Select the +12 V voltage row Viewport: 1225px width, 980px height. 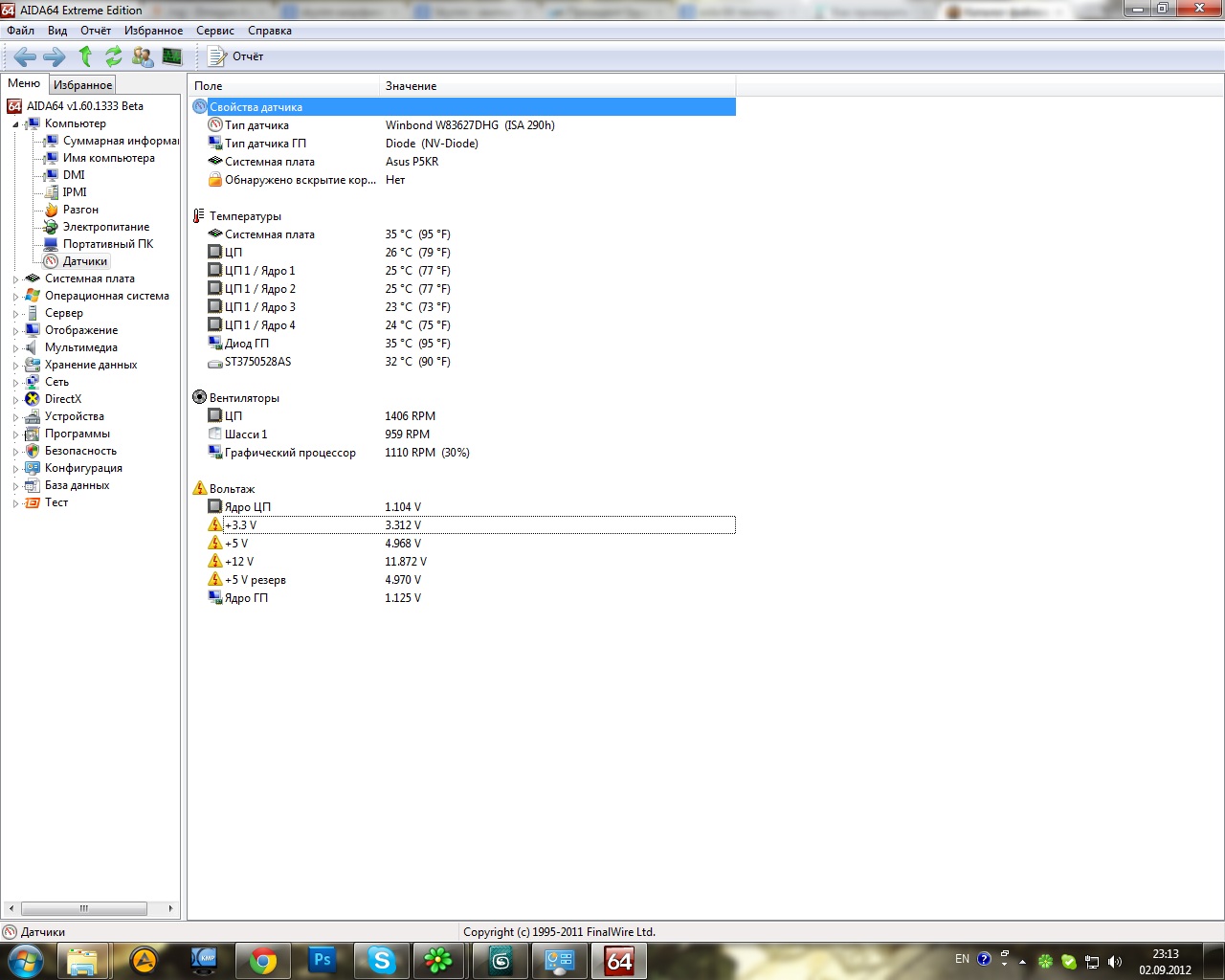463,562
